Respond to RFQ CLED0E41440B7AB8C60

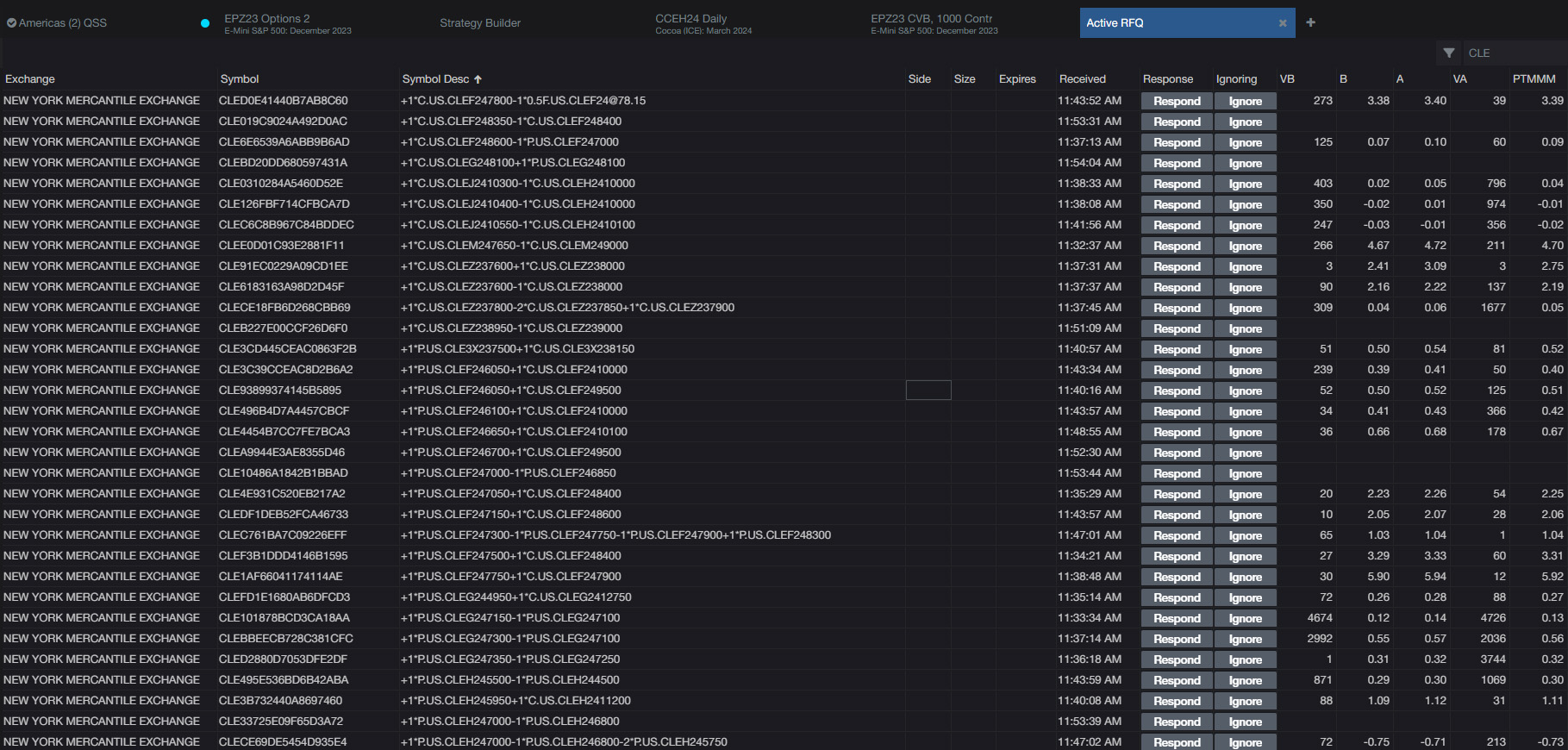1177,101
